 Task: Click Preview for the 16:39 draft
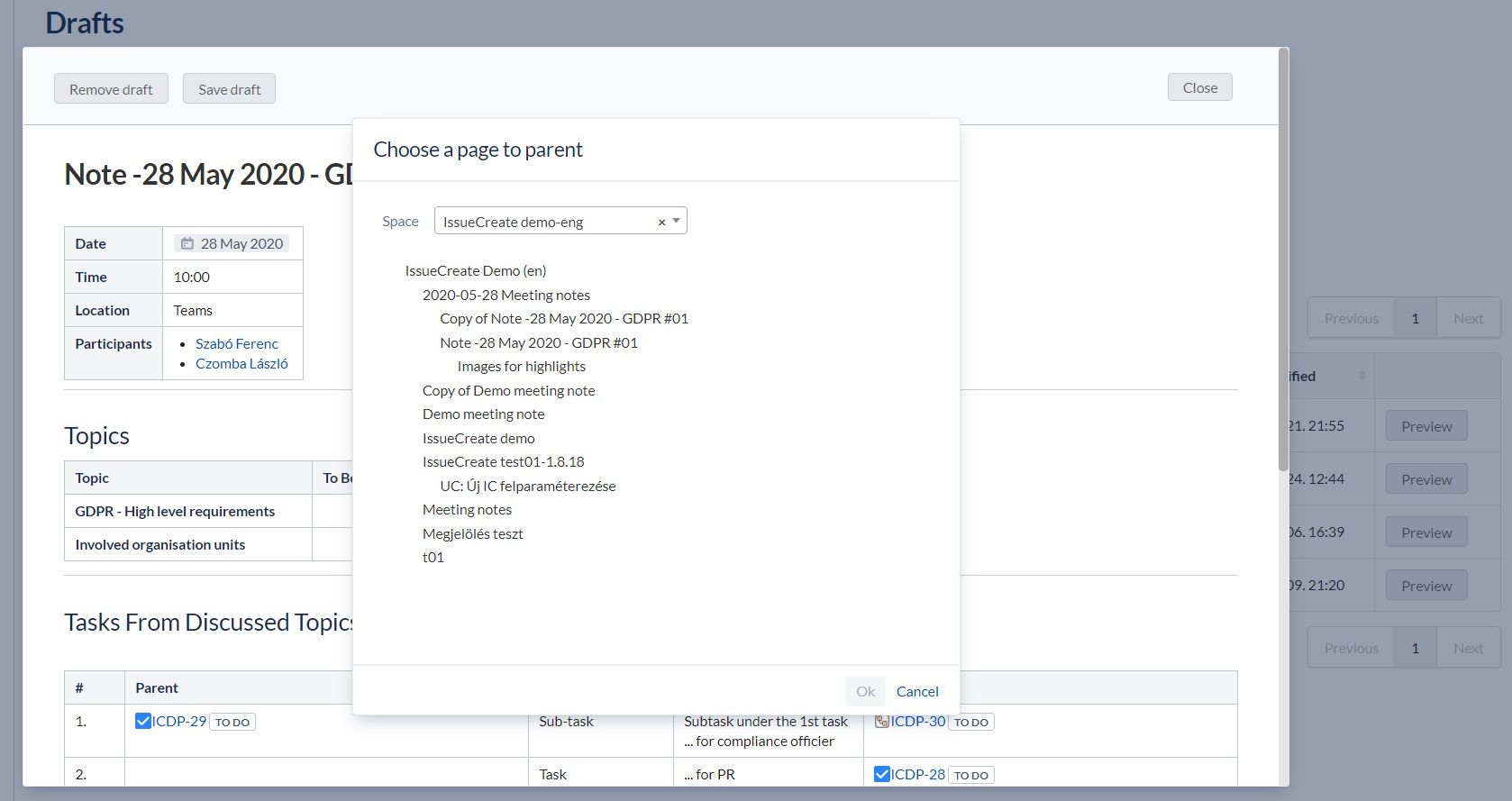point(1426,532)
